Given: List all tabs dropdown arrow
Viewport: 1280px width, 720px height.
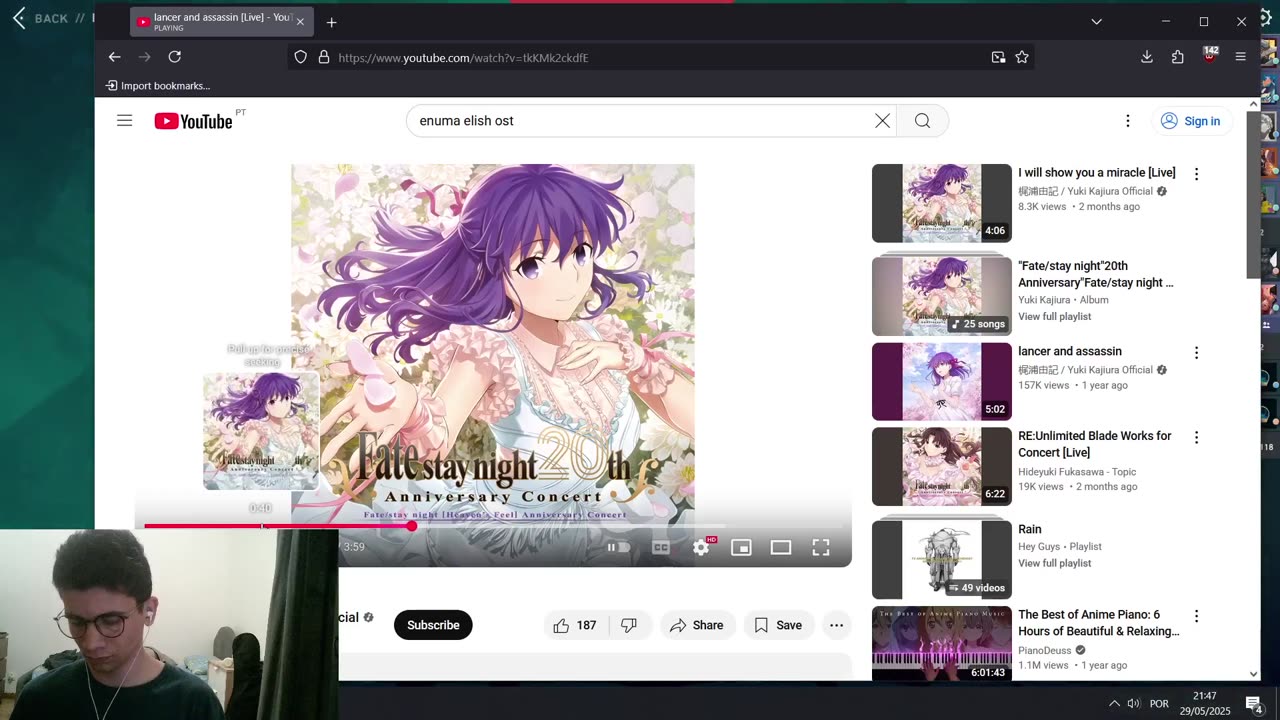Looking at the screenshot, I should tap(1096, 22).
